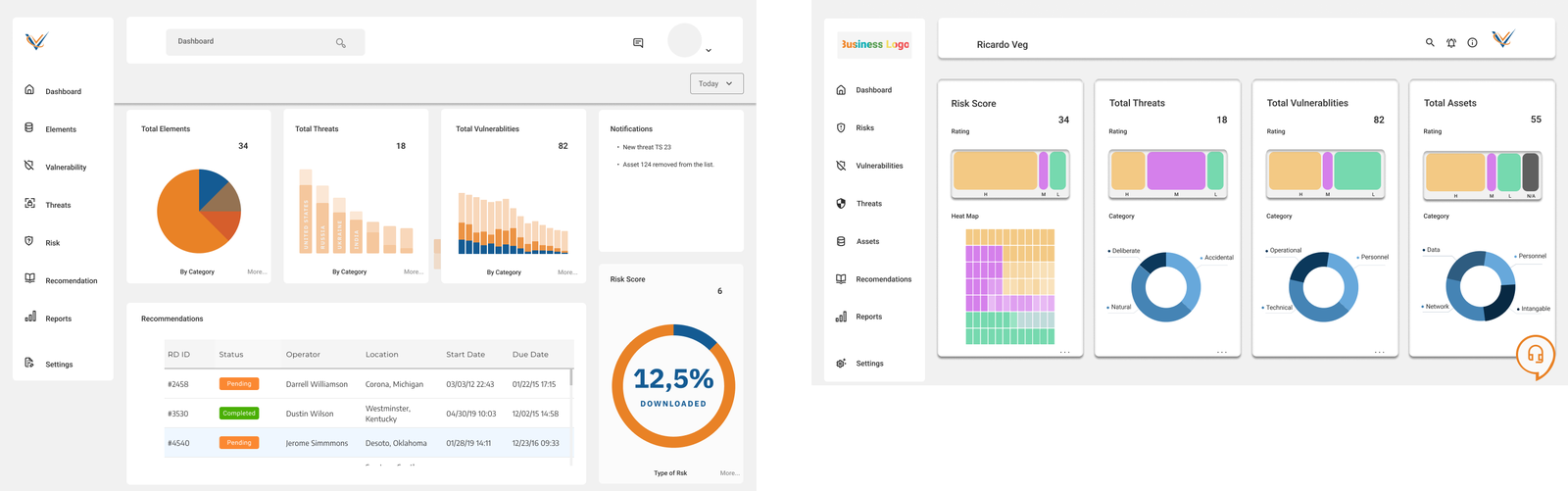Click purple M rating bar in right Total Threats
1568x491 pixels.
click(x=1176, y=171)
